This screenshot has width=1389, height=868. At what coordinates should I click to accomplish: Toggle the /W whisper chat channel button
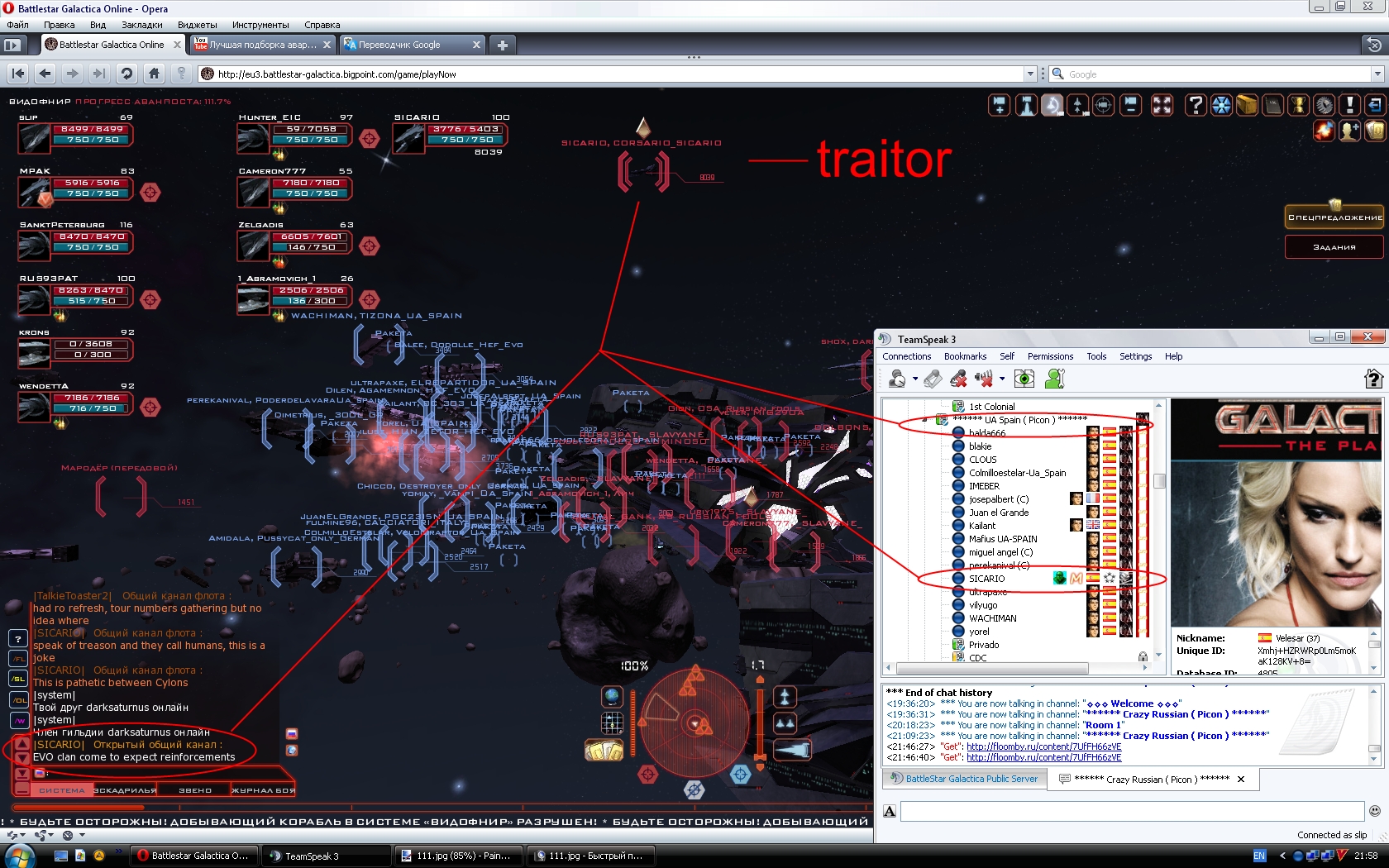tap(18, 720)
